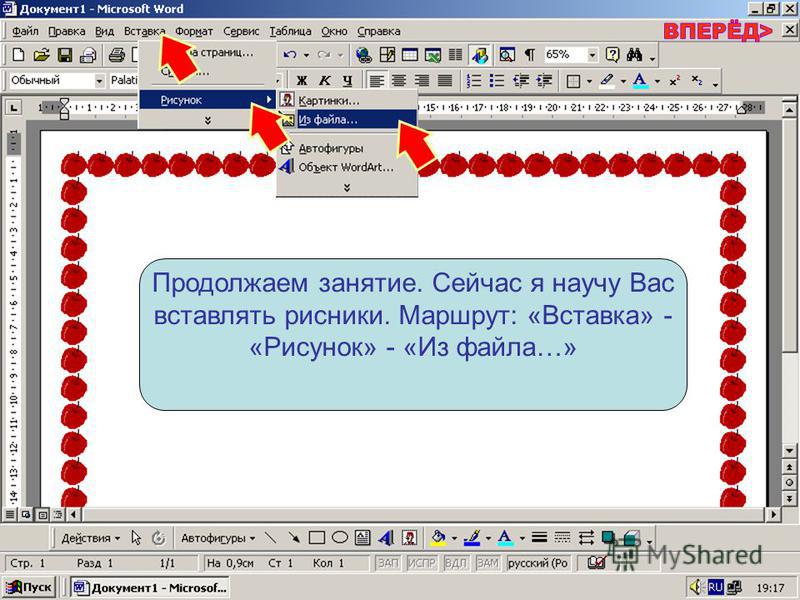Open the Tables and Borders toolbar
Screen dimensions: 800x600
387,55
